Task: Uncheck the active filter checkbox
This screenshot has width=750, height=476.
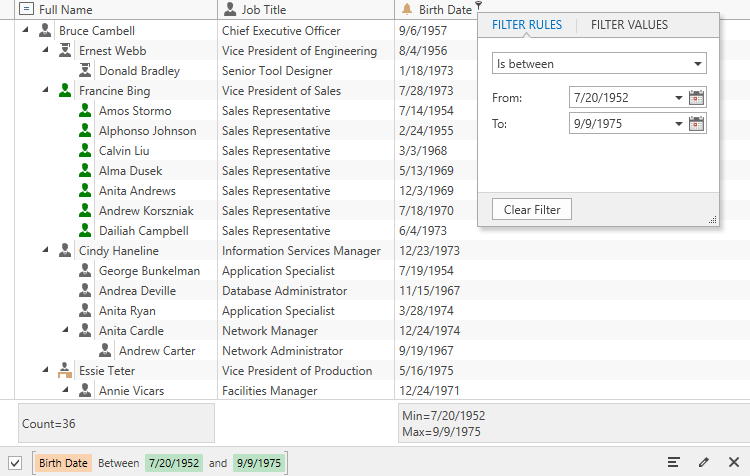Action: click(15, 463)
